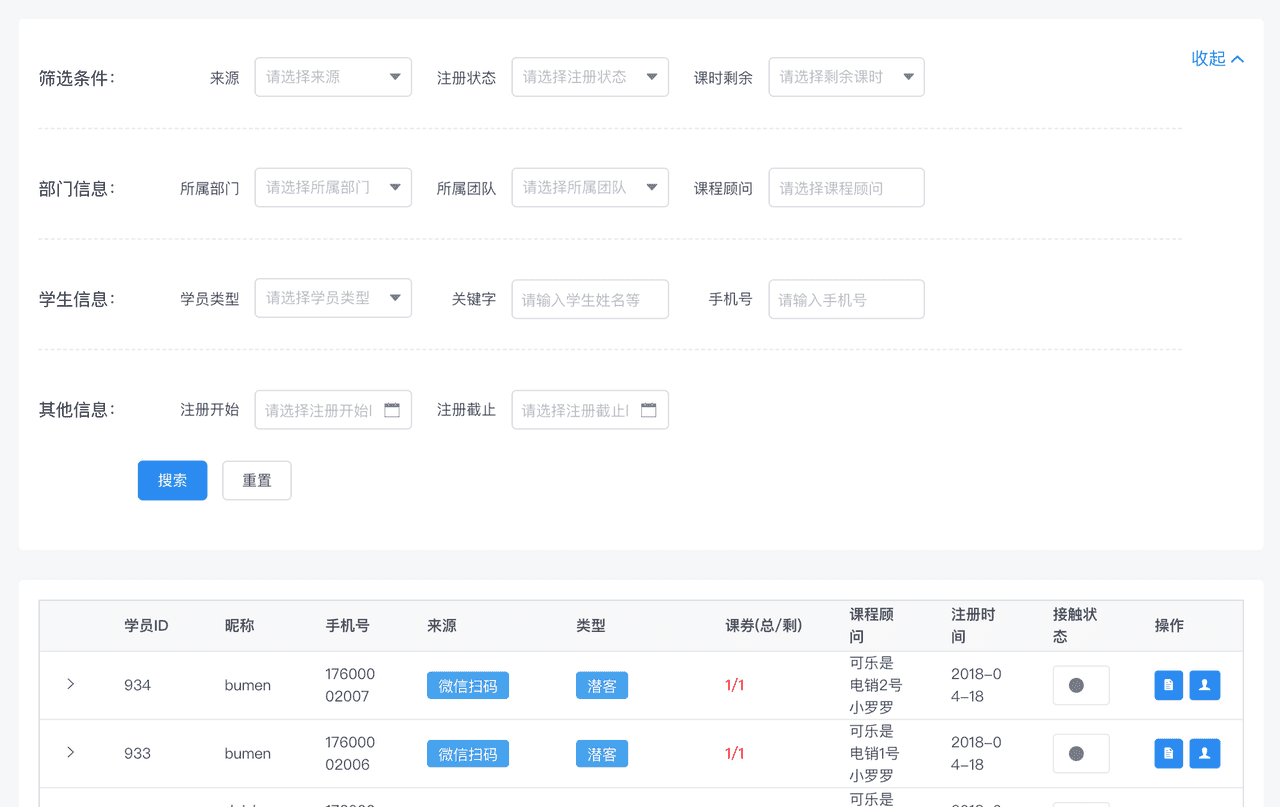
Task: Open user profile icon for student 933
Action: pos(1205,753)
